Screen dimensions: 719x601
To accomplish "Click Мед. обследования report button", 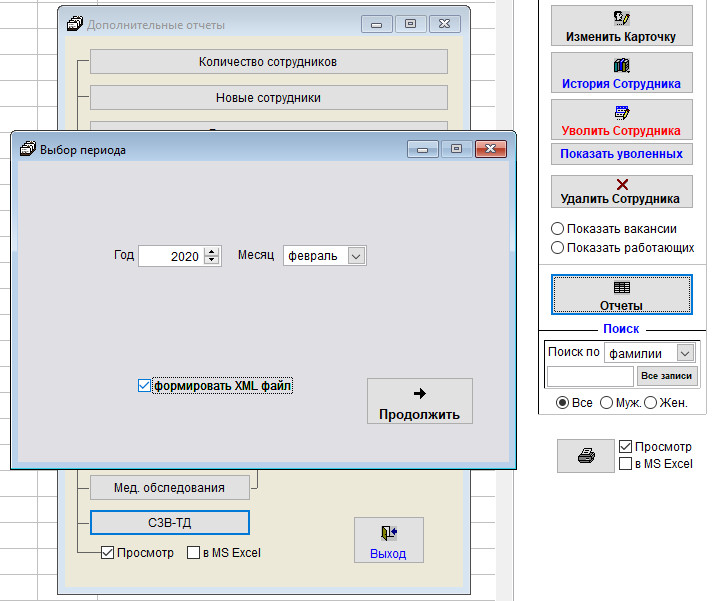I will pyautogui.click(x=170, y=488).
